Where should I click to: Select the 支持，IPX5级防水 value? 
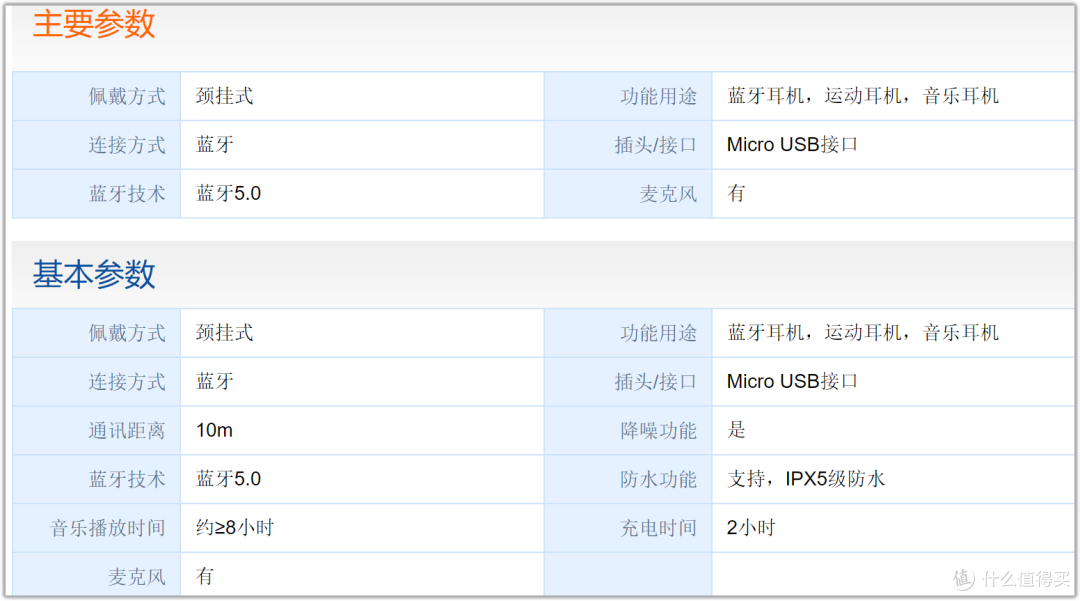pos(806,478)
